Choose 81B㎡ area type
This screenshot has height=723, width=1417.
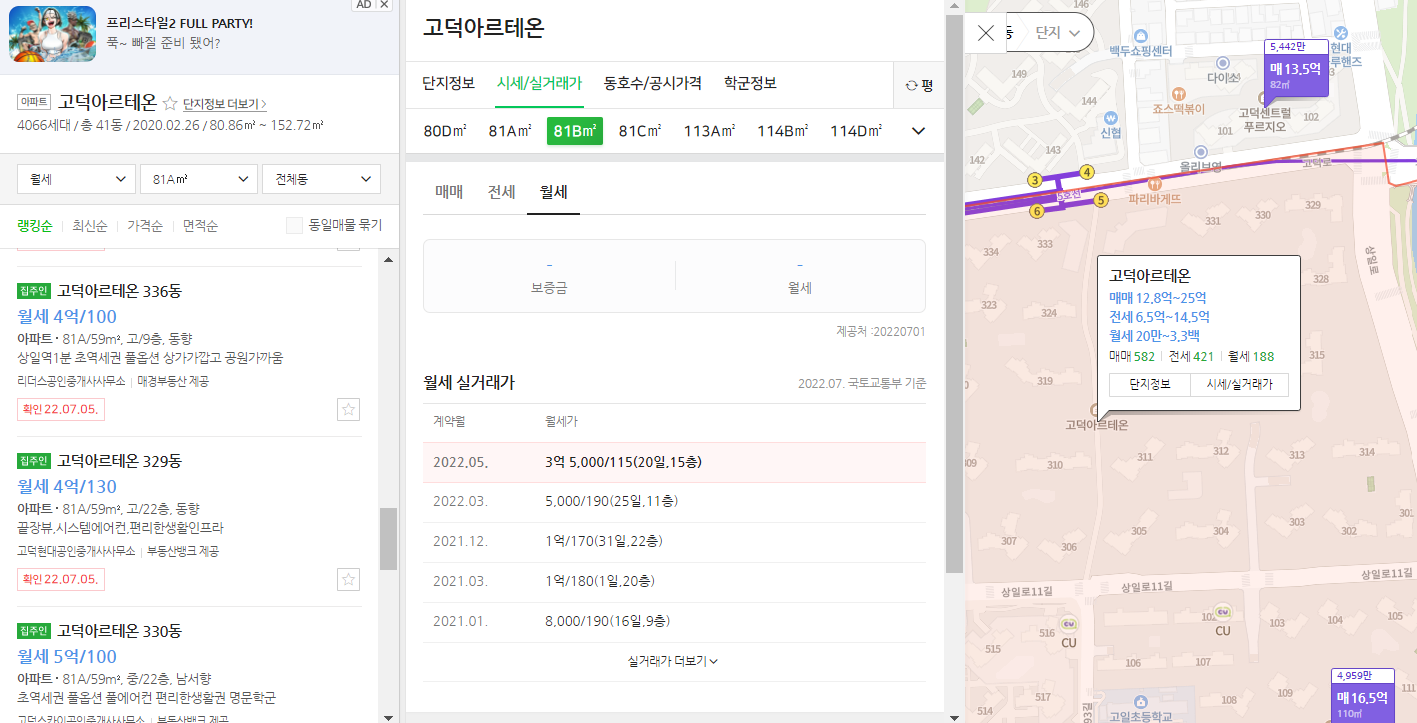coord(575,131)
